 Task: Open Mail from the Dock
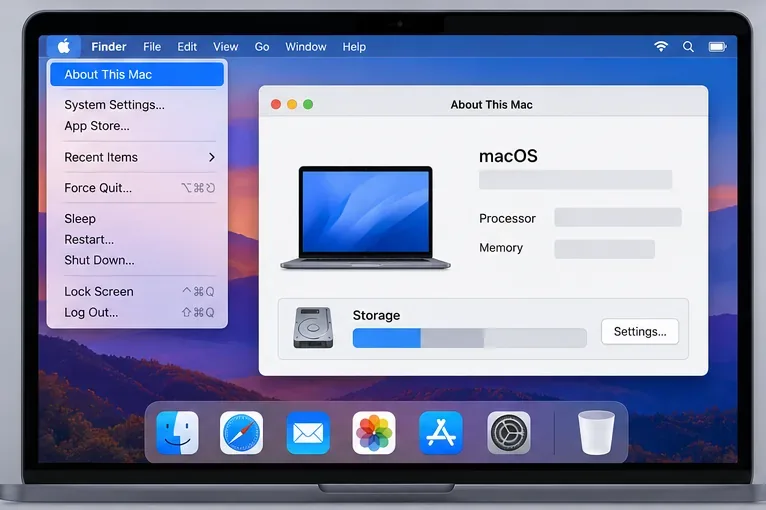(308, 433)
